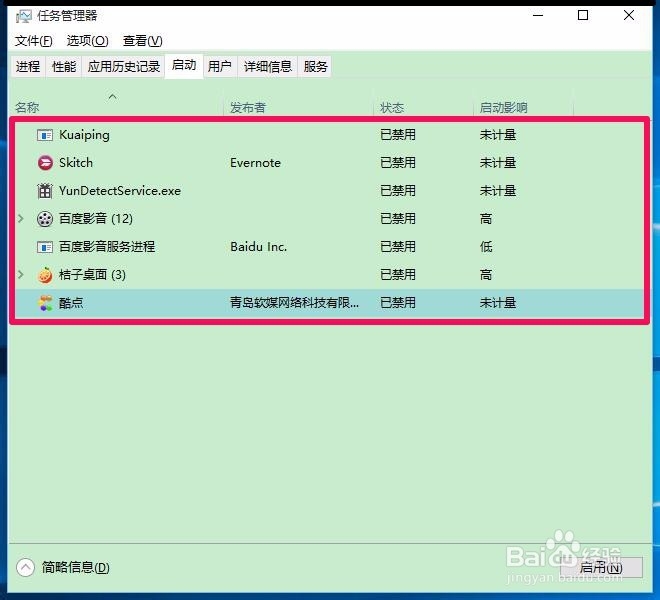Switch to the 用户 tab
Screen dimensions: 660x600
(x=220, y=67)
